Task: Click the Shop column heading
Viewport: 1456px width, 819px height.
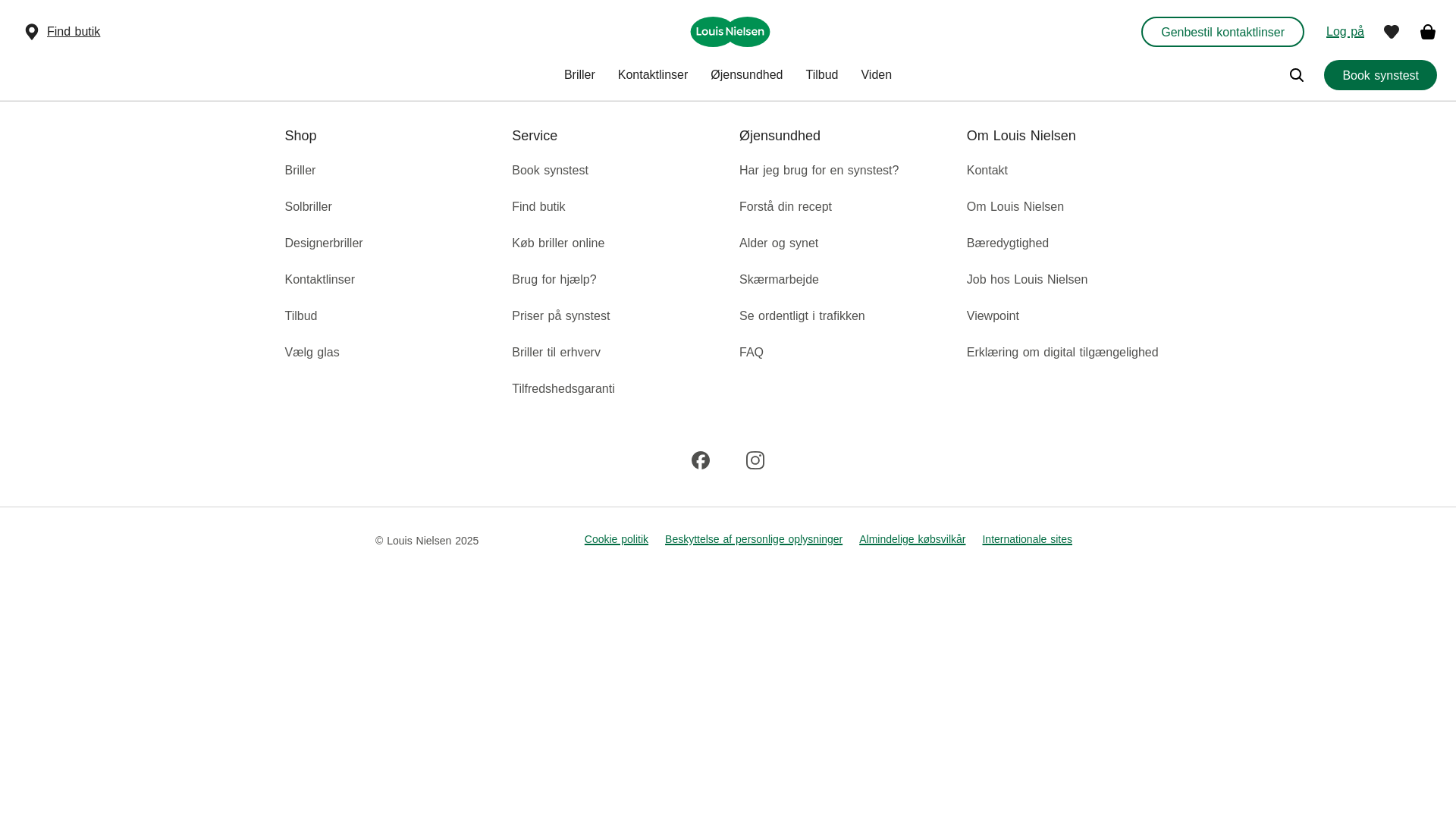Action: point(300,136)
